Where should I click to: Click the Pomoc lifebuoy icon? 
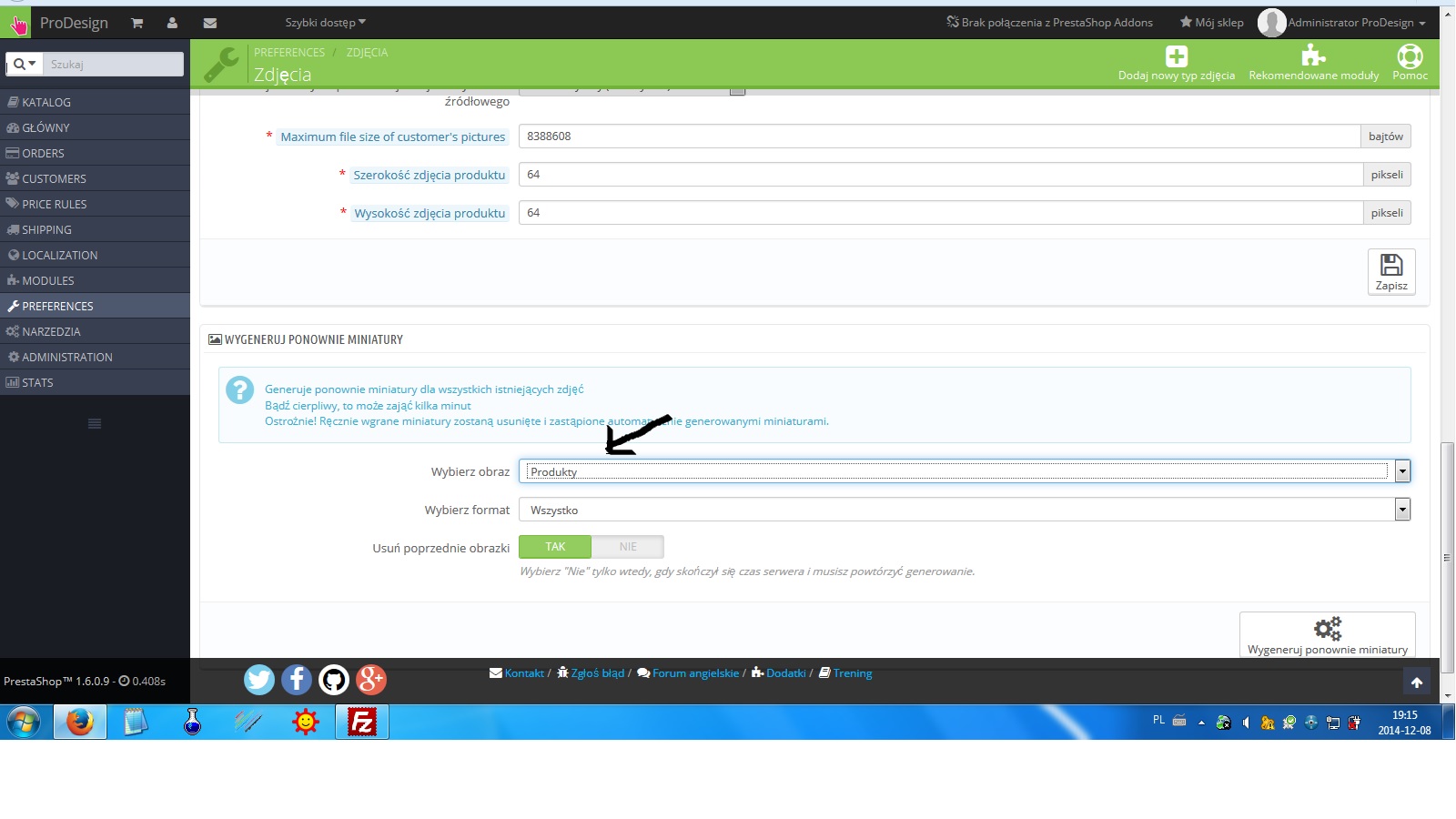coord(1410,56)
